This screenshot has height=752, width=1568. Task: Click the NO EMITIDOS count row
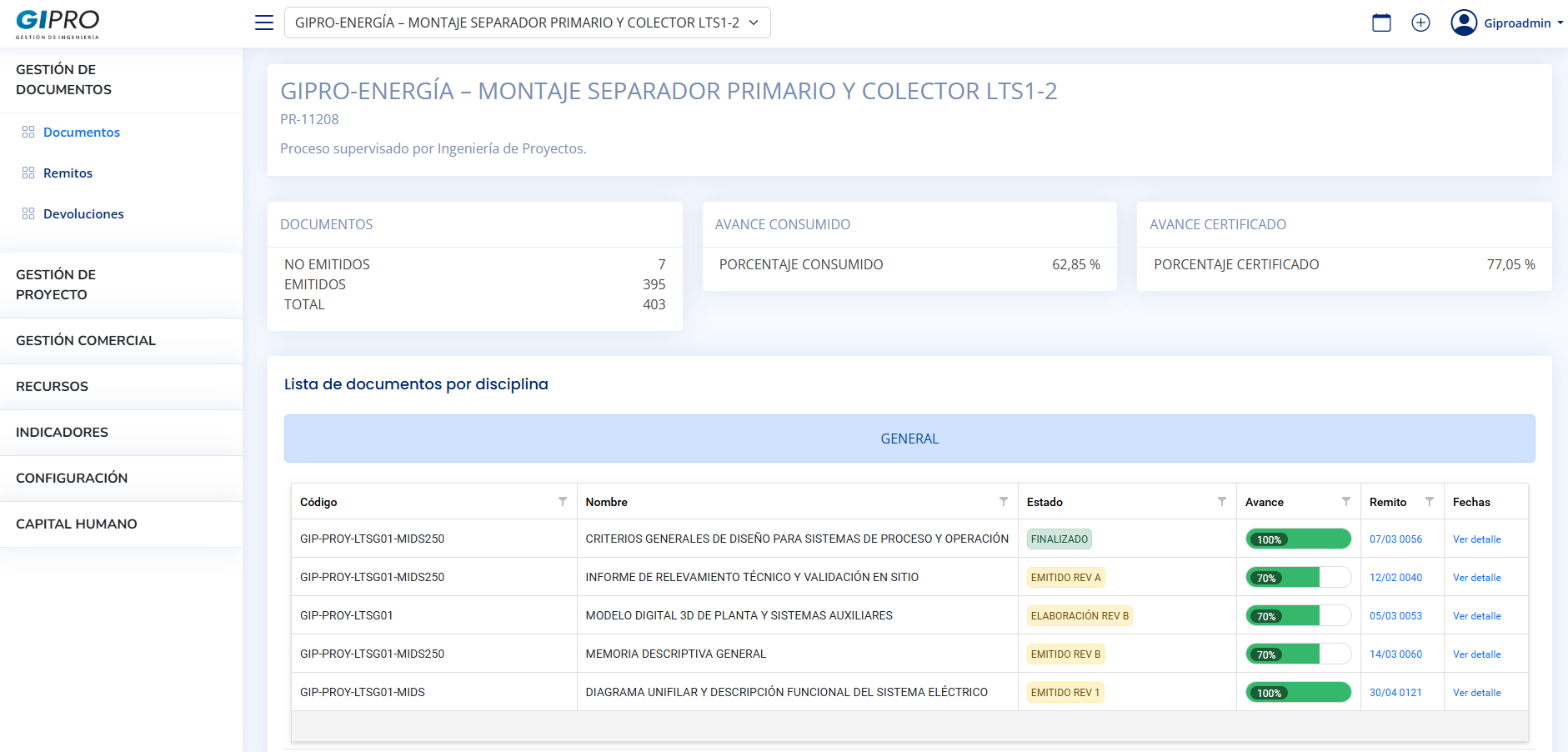474,264
